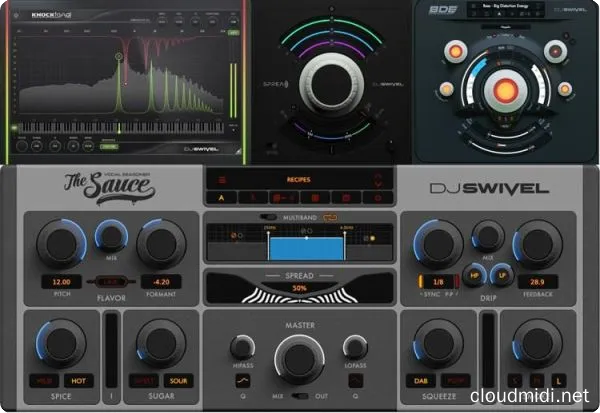Select SWEET mode under Sugar
The image size is (600, 413).
pyautogui.click(x=144, y=381)
